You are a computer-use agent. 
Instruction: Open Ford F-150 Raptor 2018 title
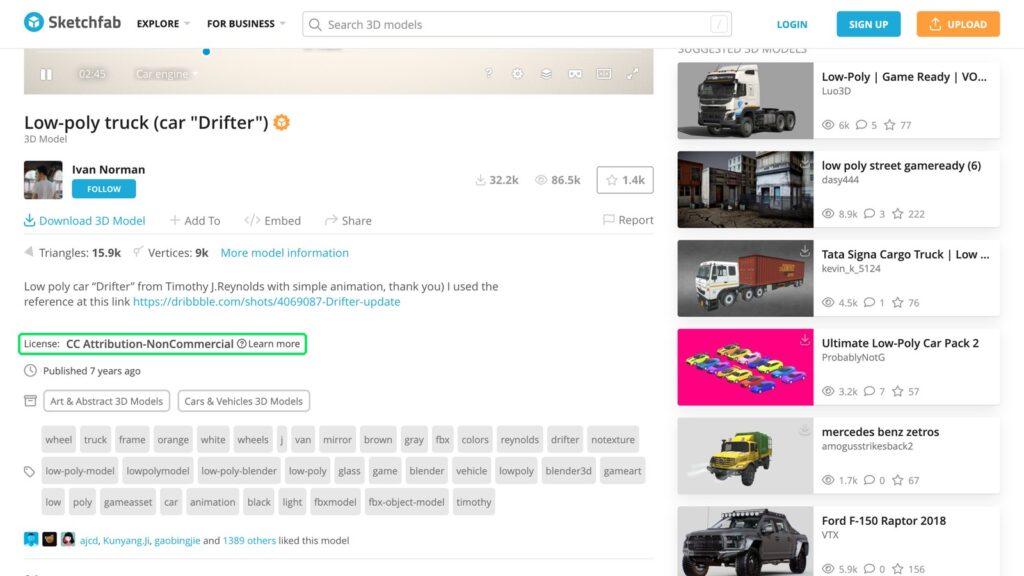(x=884, y=521)
